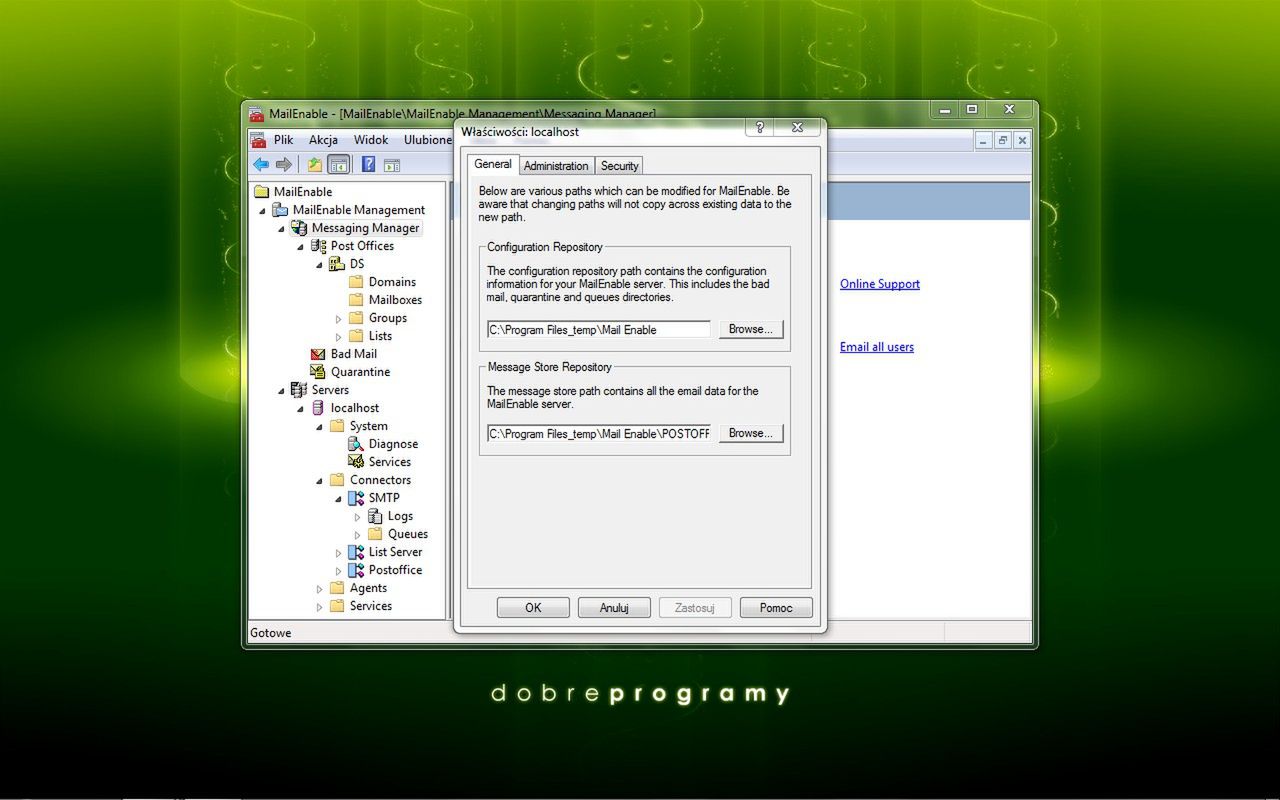
Task: Select the Diagnose magnifier icon
Action: pos(356,444)
